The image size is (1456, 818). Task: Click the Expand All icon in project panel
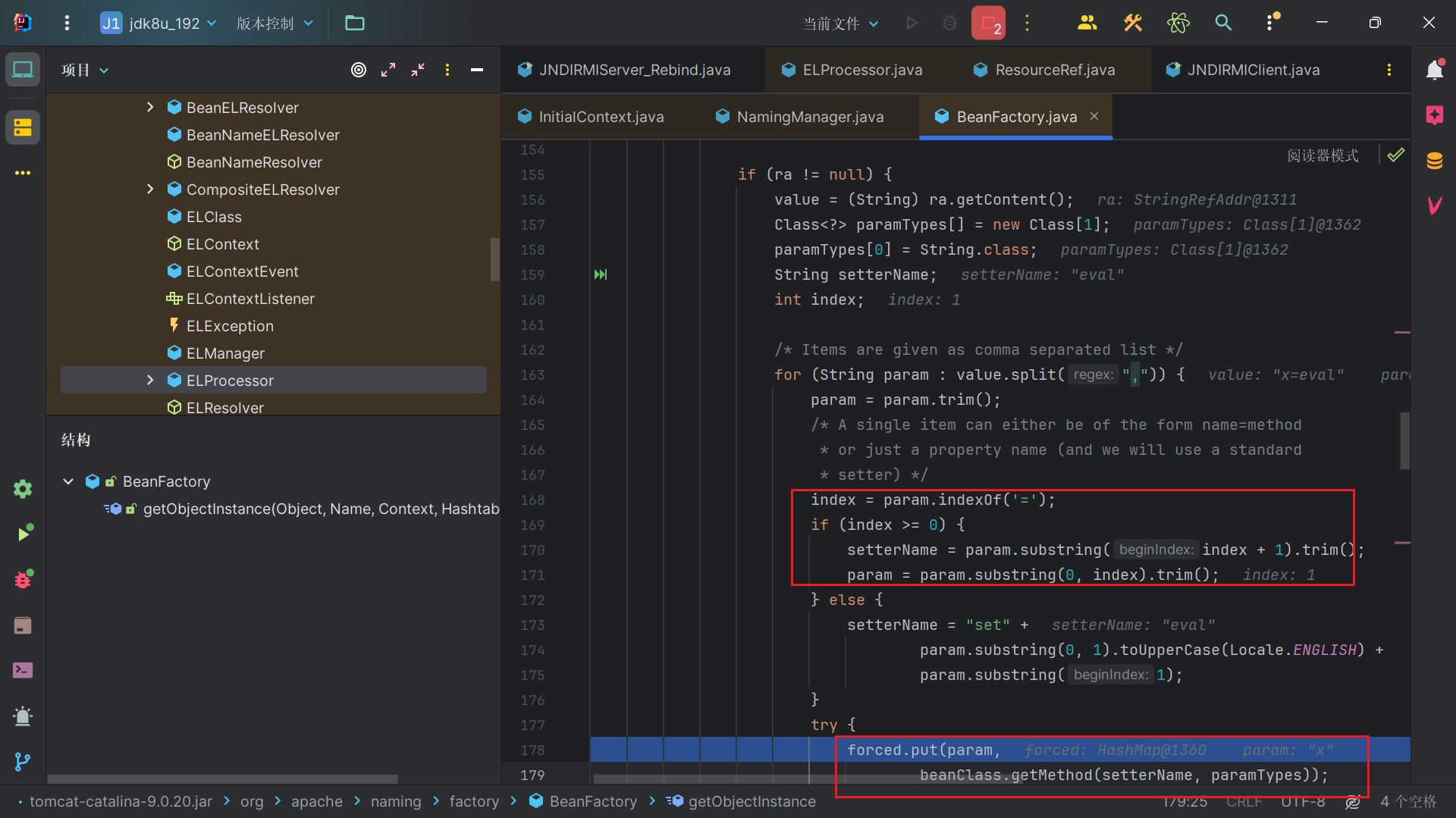click(x=388, y=70)
